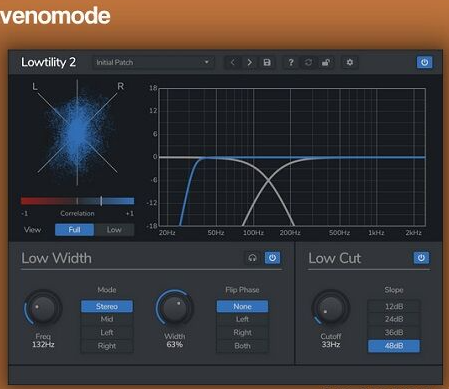Choose the 24dB slope
Viewport: 449px width, 389px height.
click(x=394, y=319)
